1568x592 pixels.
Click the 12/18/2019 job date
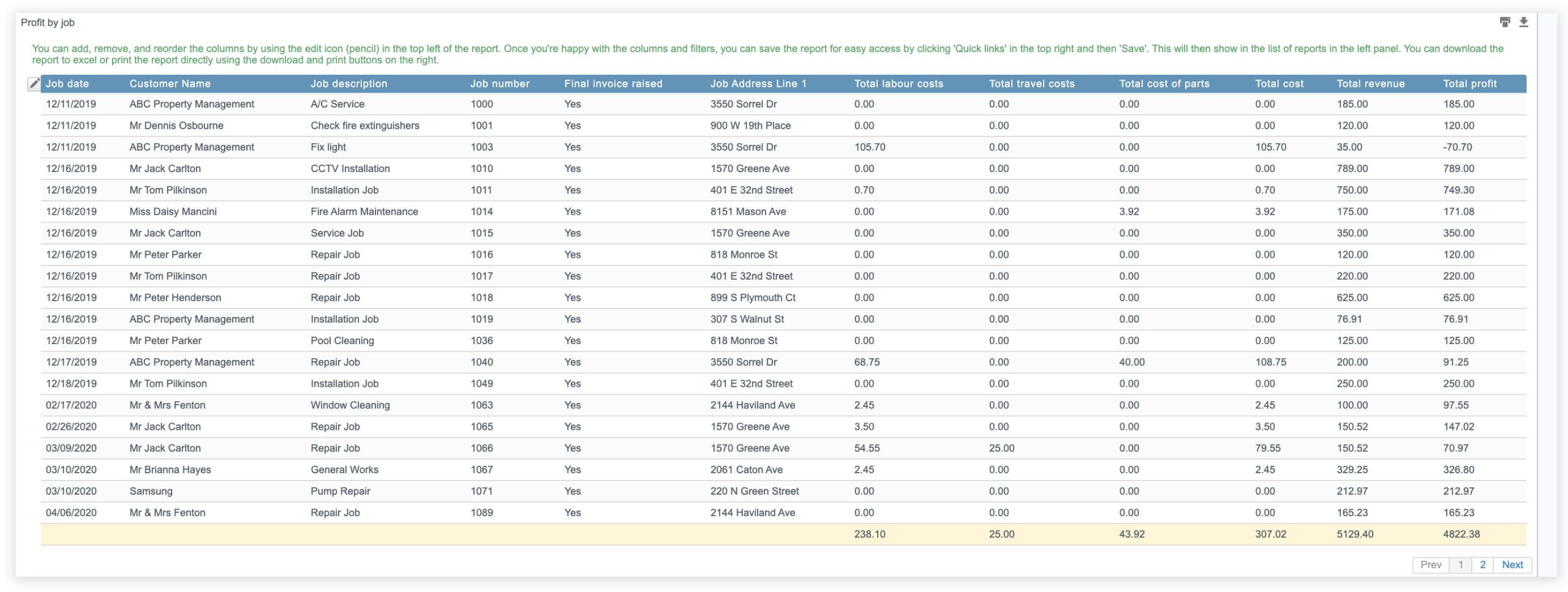click(71, 383)
